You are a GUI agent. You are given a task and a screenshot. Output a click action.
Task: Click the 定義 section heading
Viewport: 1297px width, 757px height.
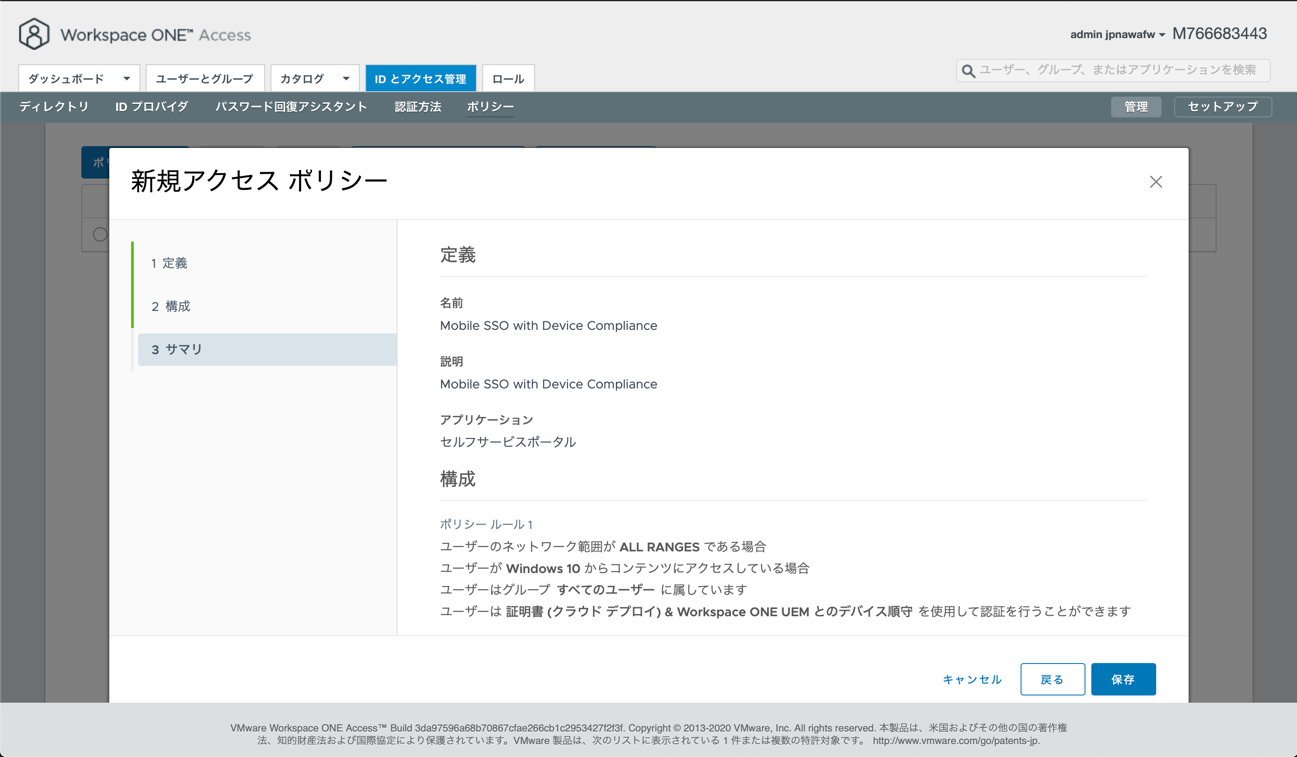pos(458,255)
